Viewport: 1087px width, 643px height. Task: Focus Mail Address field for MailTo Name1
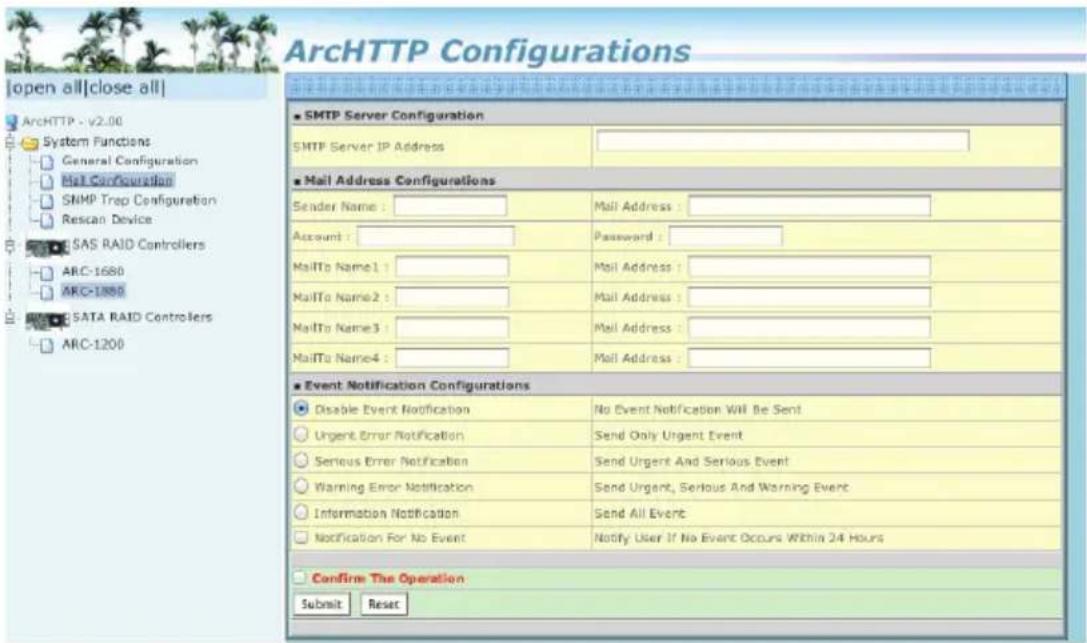point(809,267)
